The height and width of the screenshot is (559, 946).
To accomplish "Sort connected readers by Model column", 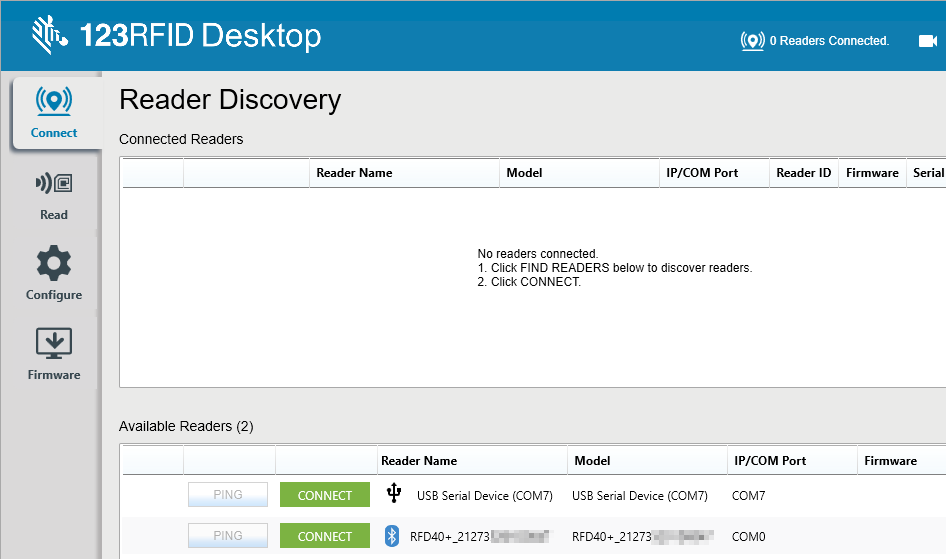I will tap(524, 173).
